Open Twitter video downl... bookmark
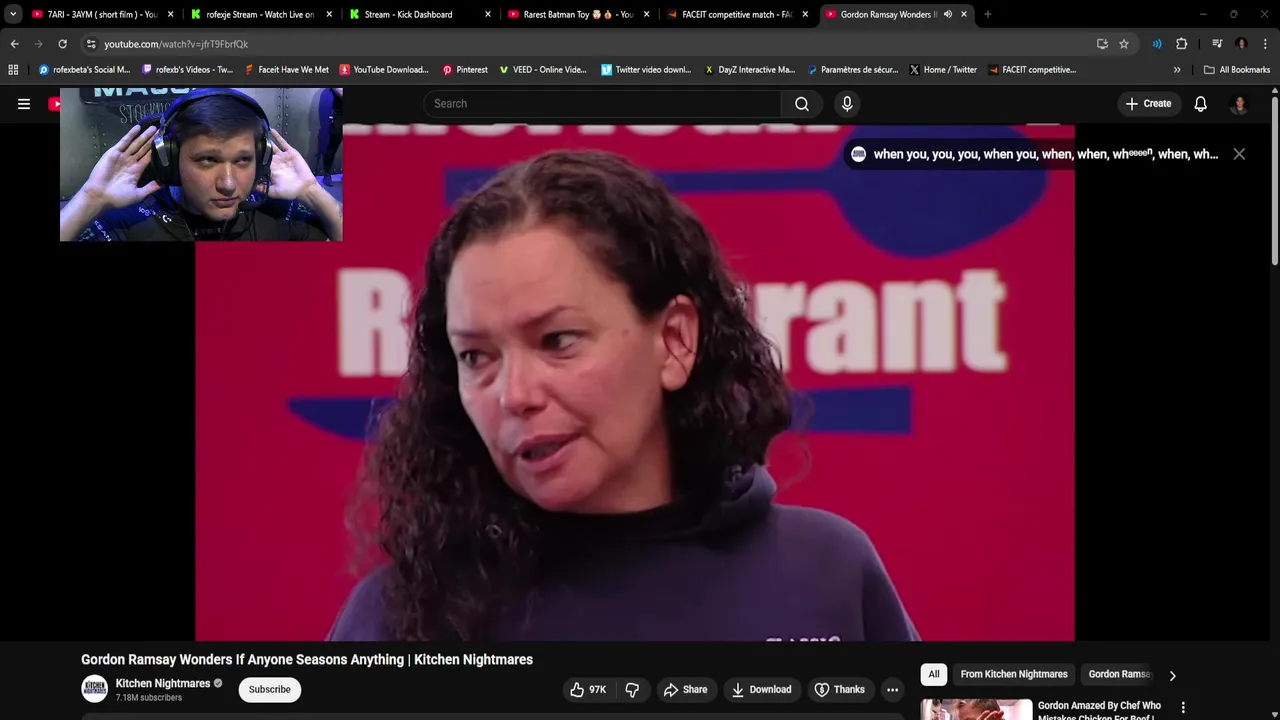The height and width of the screenshot is (720, 1280). click(646, 70)
